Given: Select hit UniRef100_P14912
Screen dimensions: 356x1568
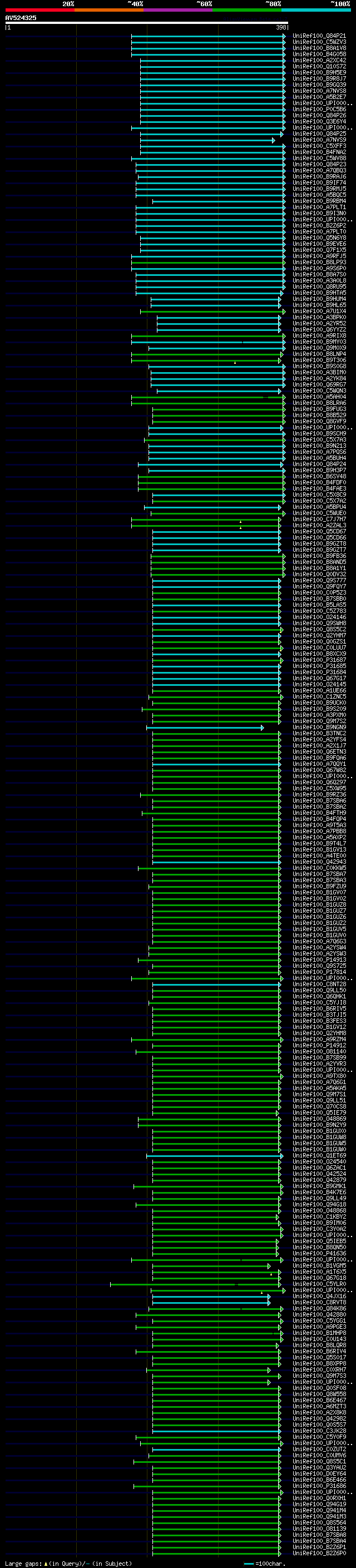Looking at the screenshot, I should (x=319, y=1045).
